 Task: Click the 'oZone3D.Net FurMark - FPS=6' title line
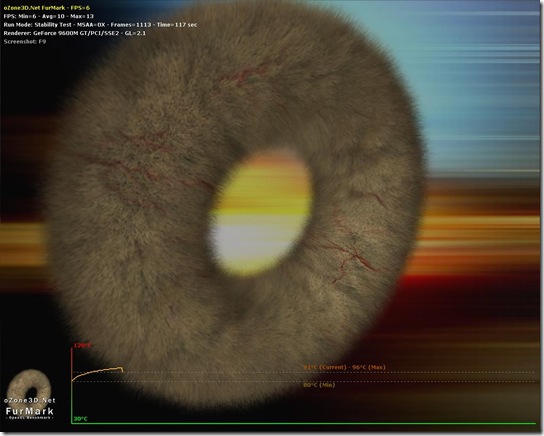[x=47, y=8]
